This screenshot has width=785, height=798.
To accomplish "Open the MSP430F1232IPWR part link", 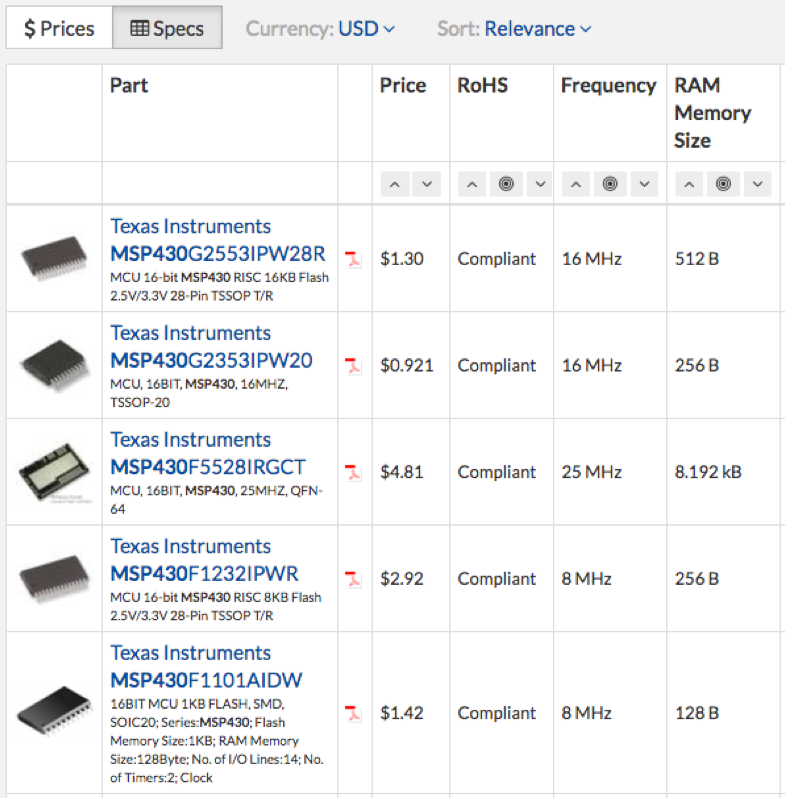I will coord(204,574).
